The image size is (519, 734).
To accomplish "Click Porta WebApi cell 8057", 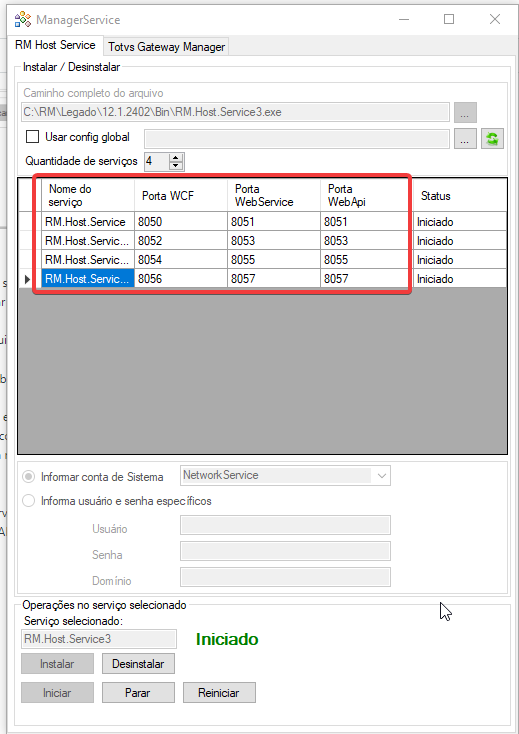I will click(367, 279).
